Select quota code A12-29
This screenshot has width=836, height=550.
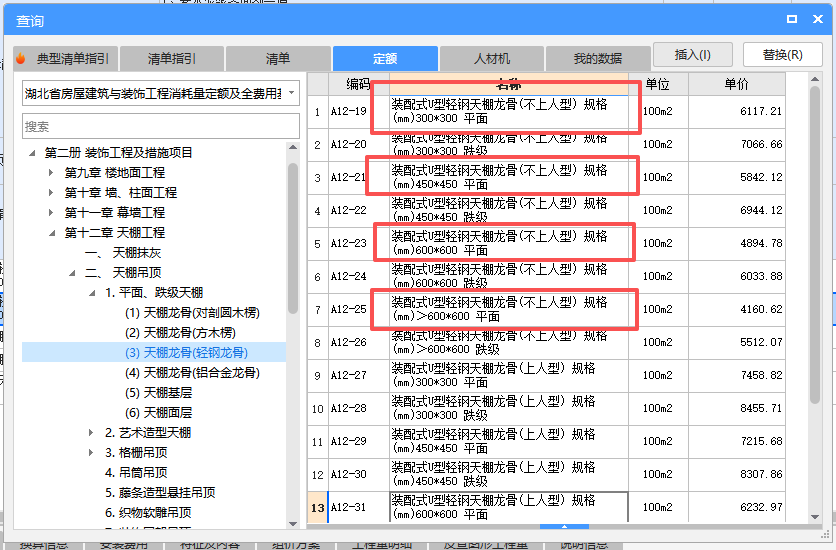coord(349,441)
